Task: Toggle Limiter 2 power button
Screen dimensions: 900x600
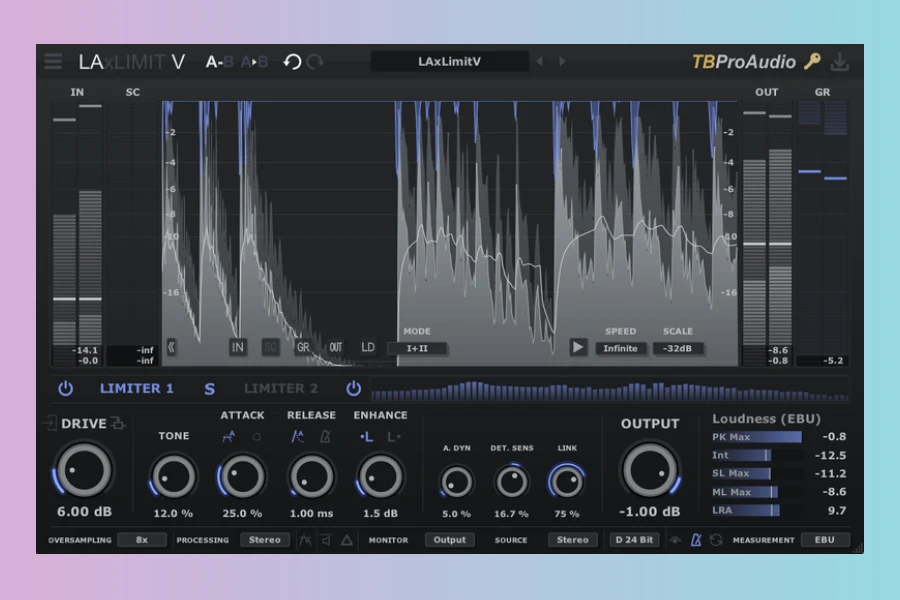Action: point(354,389)
